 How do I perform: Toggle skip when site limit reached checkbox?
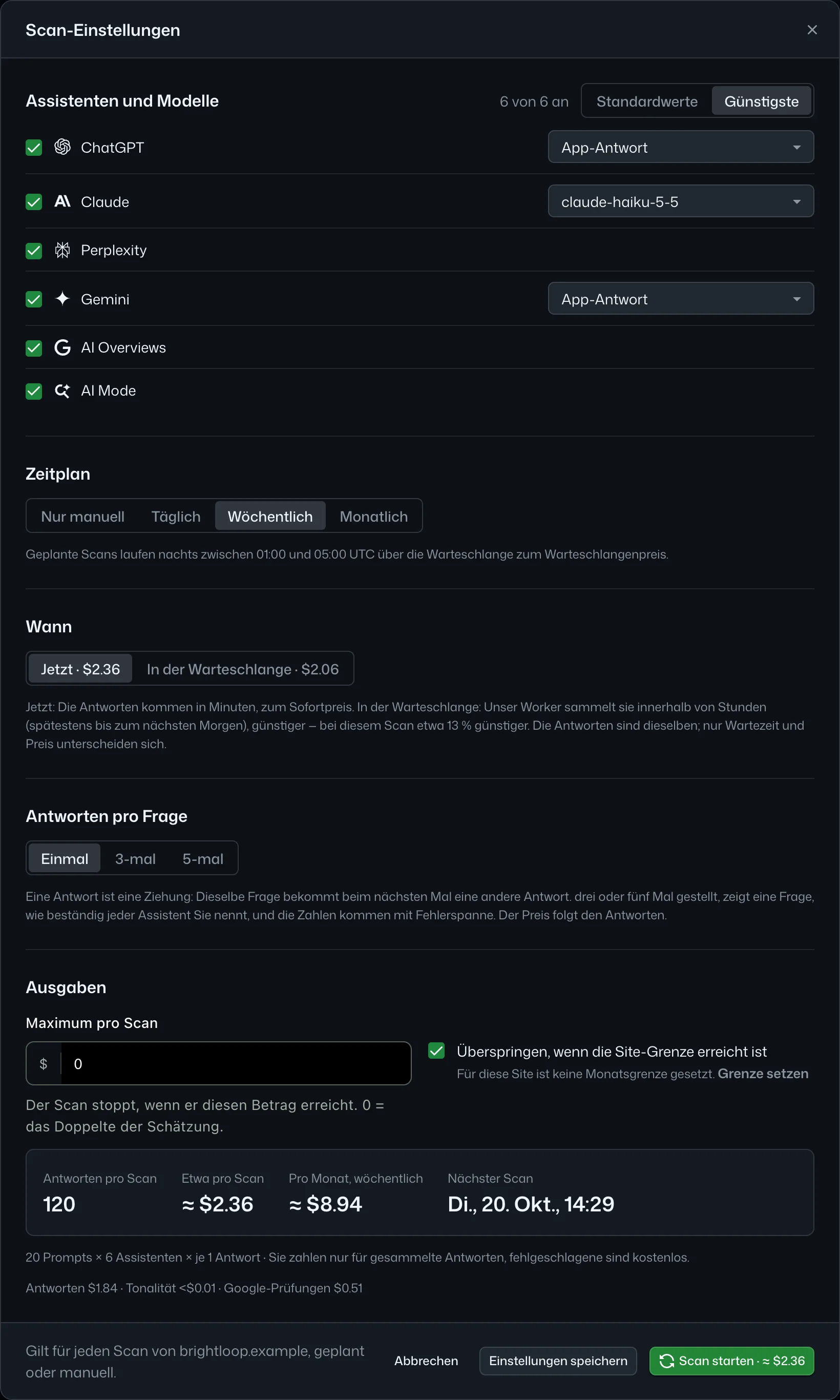tap(436, 1051)
